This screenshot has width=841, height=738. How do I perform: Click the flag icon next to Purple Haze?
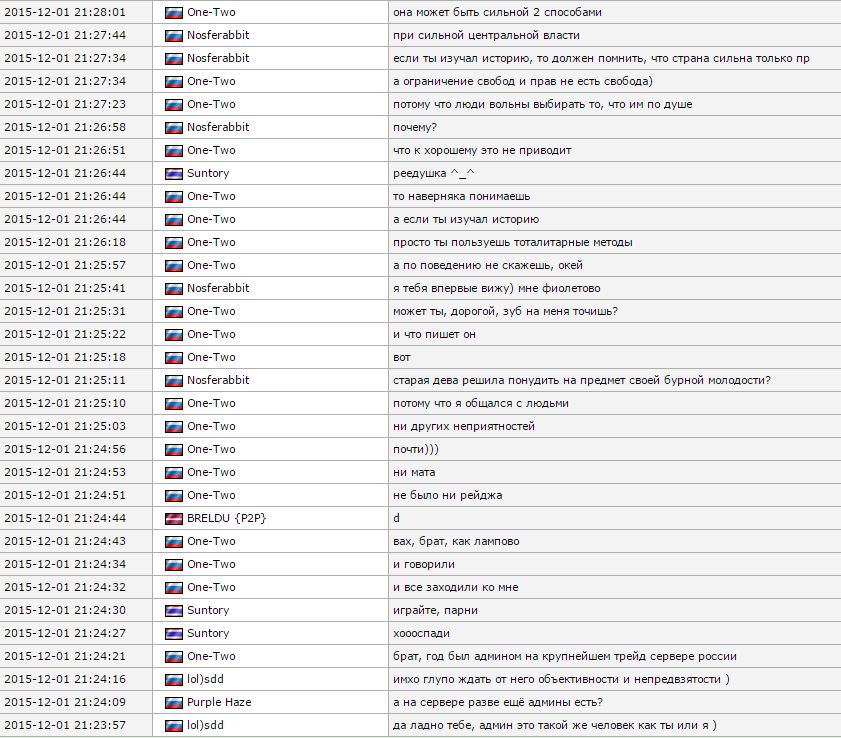[x=173, y=702]
